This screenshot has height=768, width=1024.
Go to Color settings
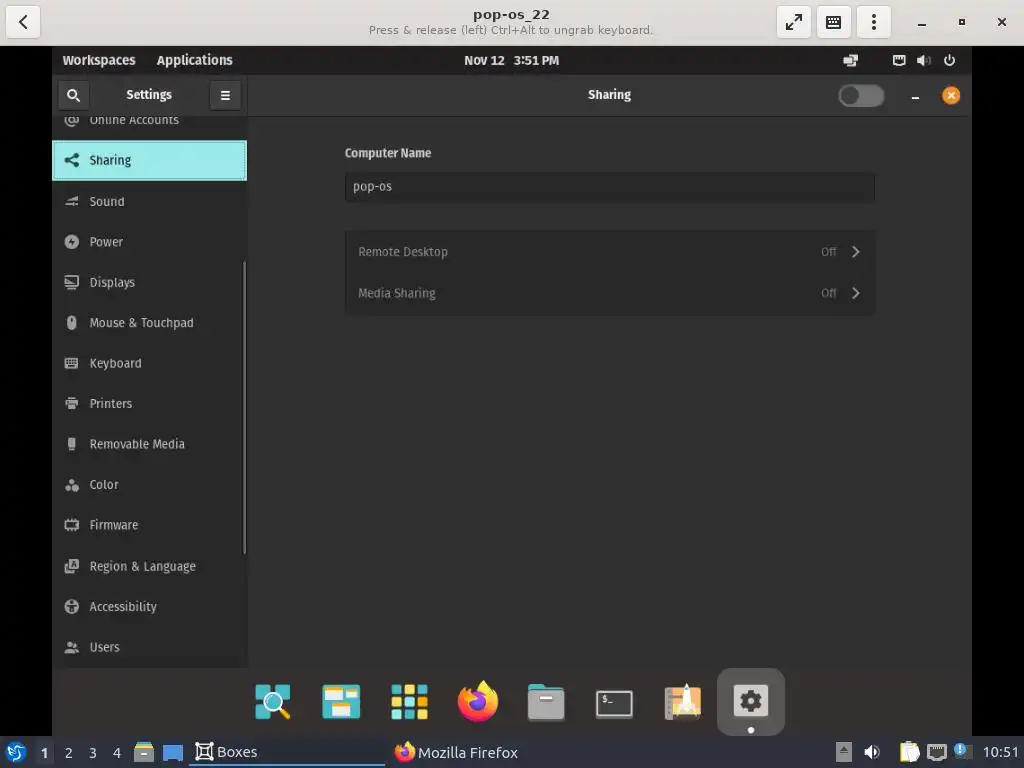pyautogui.click(x=150, y=485)
